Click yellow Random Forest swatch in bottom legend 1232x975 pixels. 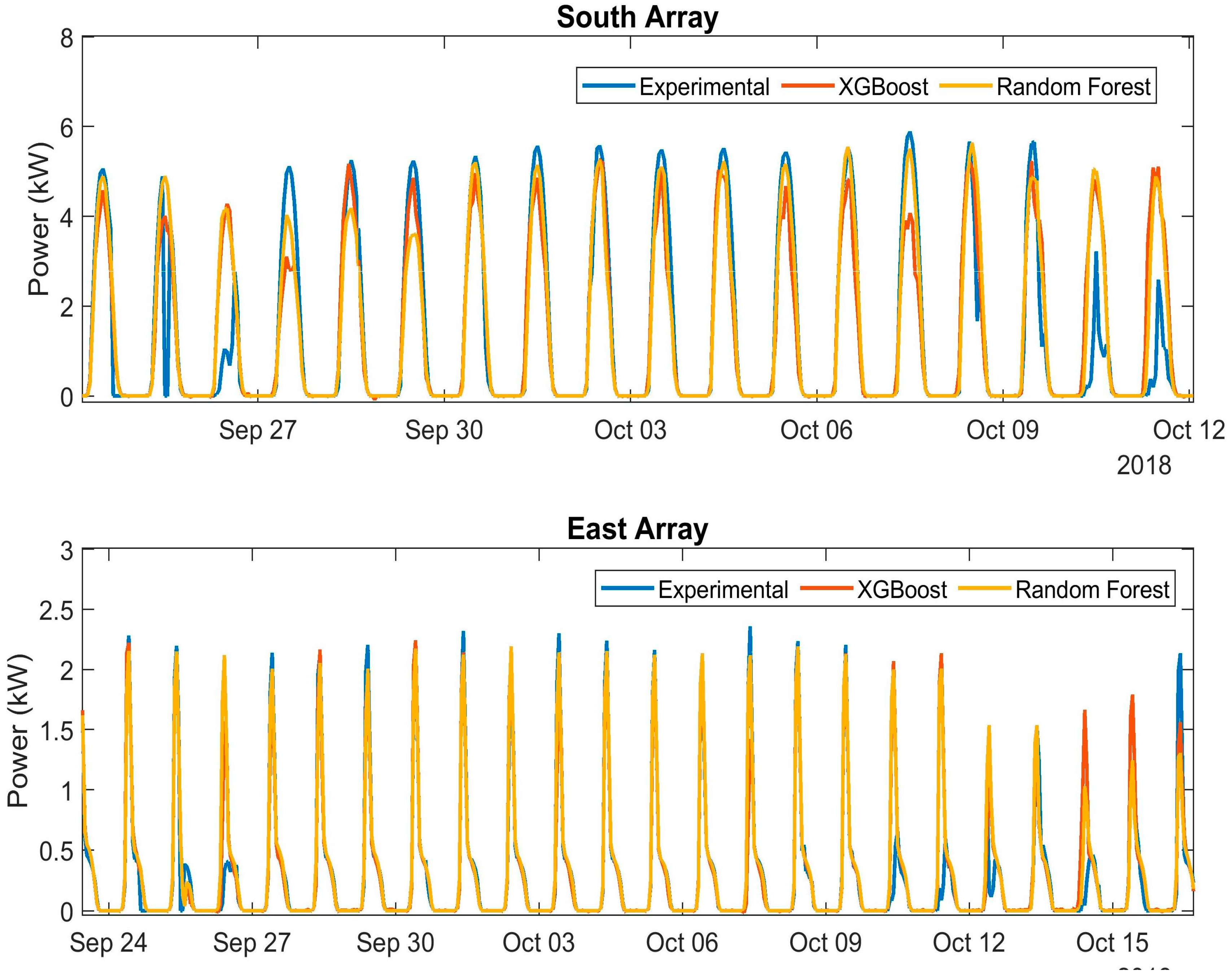click(985, 589)
